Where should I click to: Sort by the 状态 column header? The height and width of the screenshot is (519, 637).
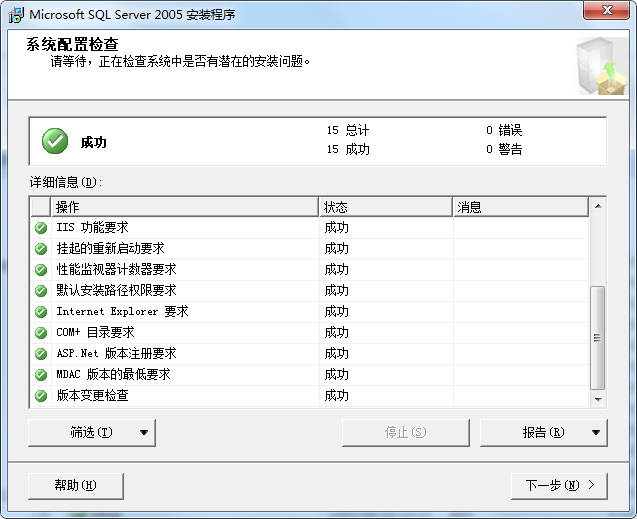tap(386, 207)
